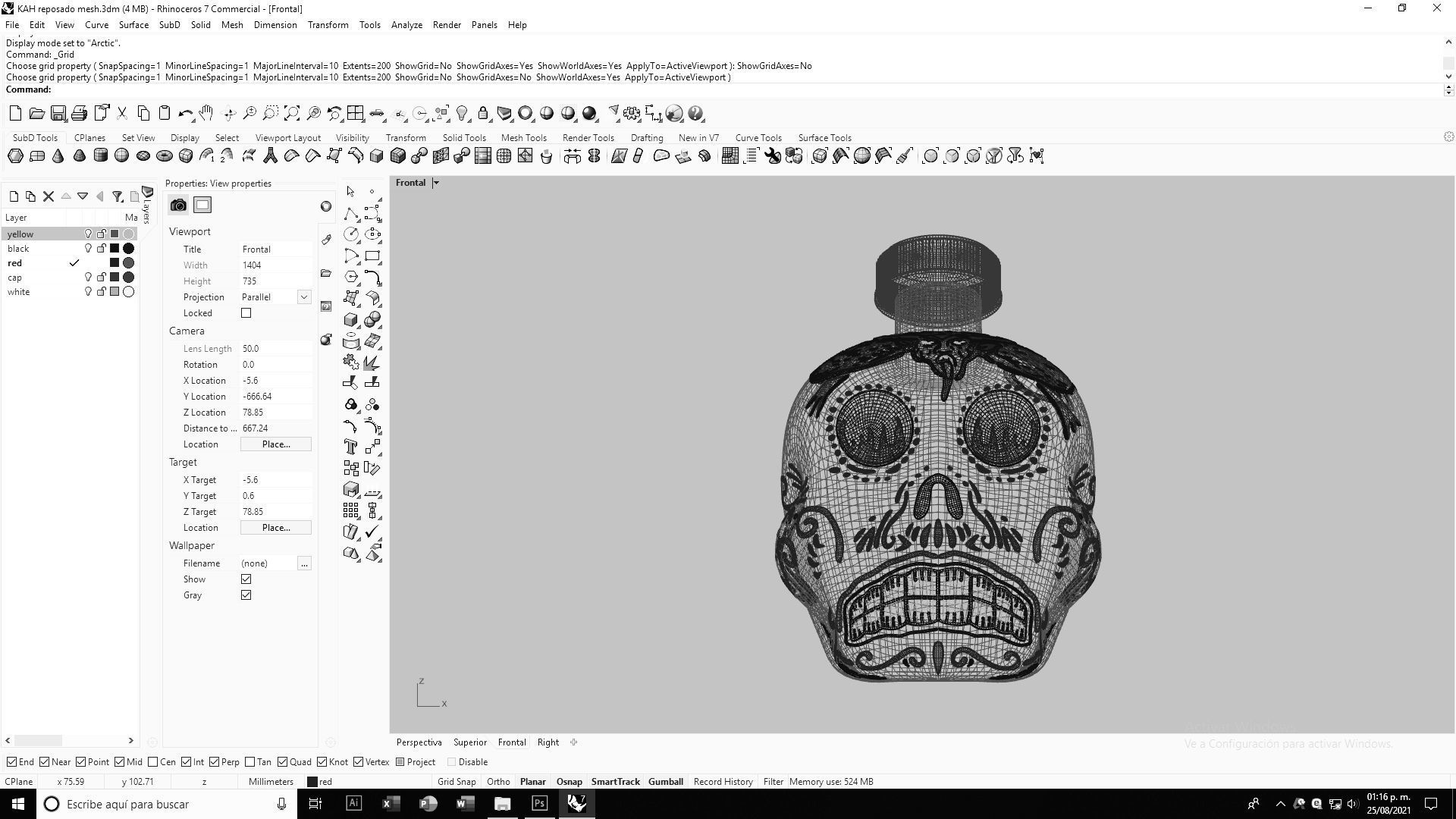Toggle the Near osnap checkbox
Image resolution: width=1456 pixels, height=819 pixels.
tap(44, 762)
